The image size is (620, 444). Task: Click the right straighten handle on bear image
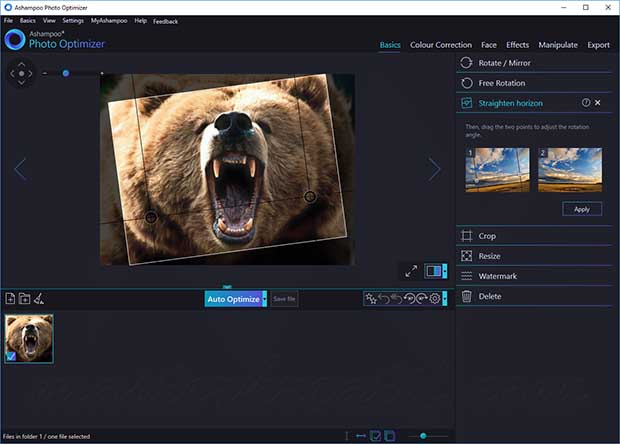(310, 196)
